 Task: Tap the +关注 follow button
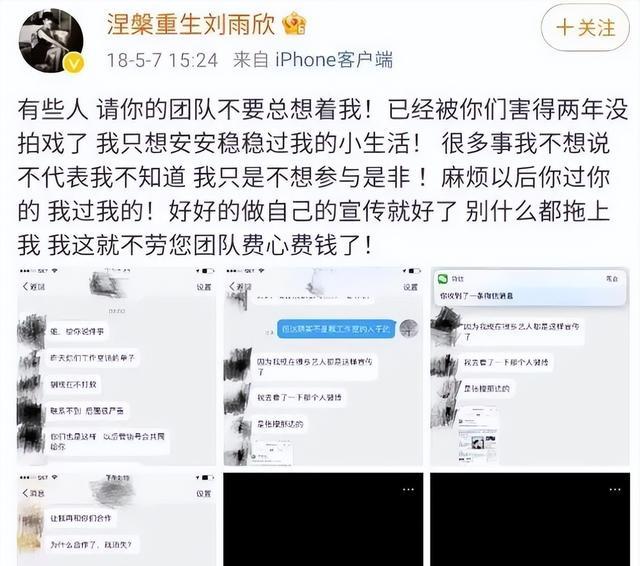(x=585, y=28)
